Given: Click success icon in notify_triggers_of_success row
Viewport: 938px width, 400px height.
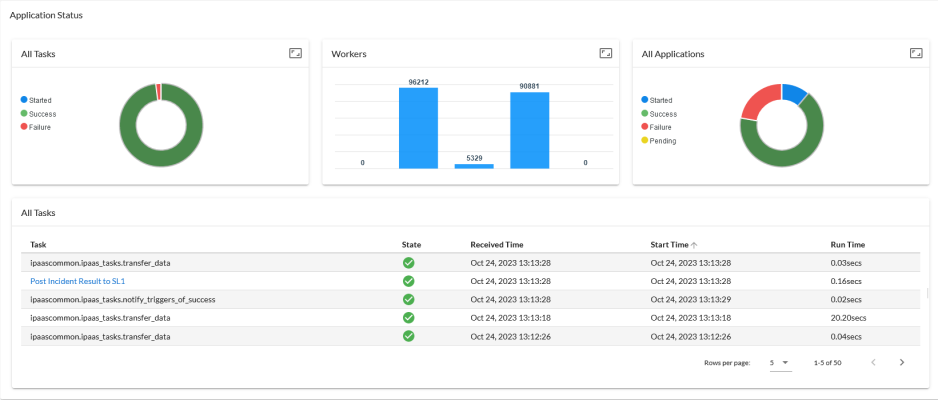Looking at the screenshot, I should tap(408, 299).
